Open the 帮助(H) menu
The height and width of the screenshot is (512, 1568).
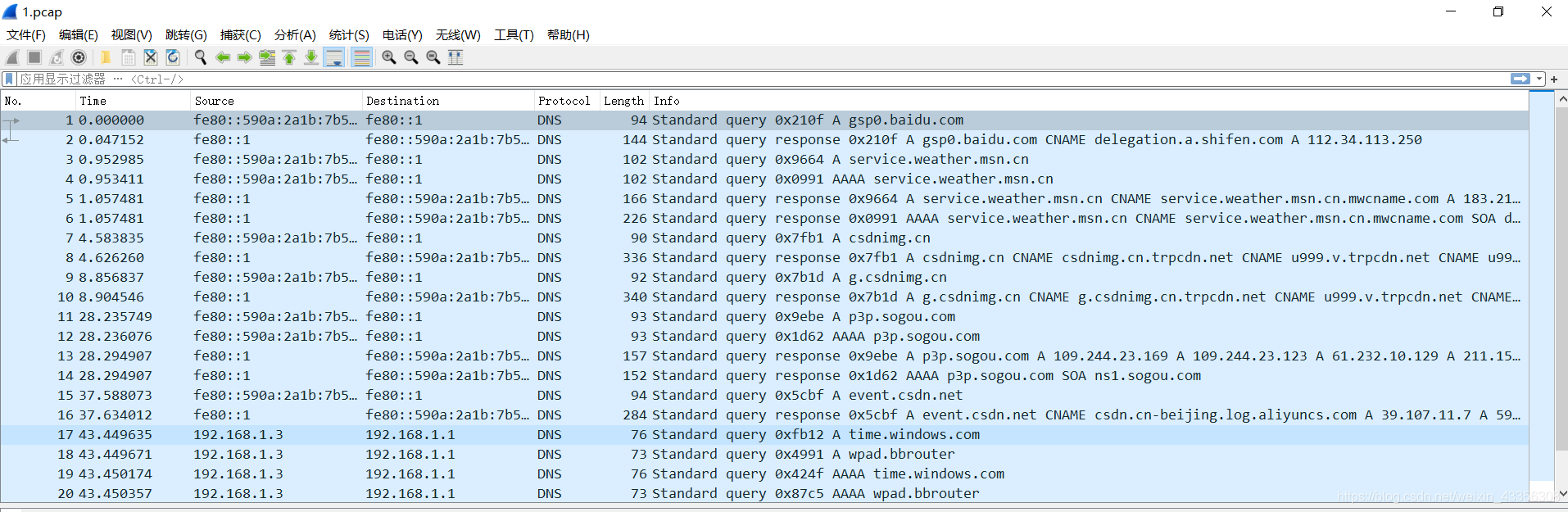pos(569,34)
